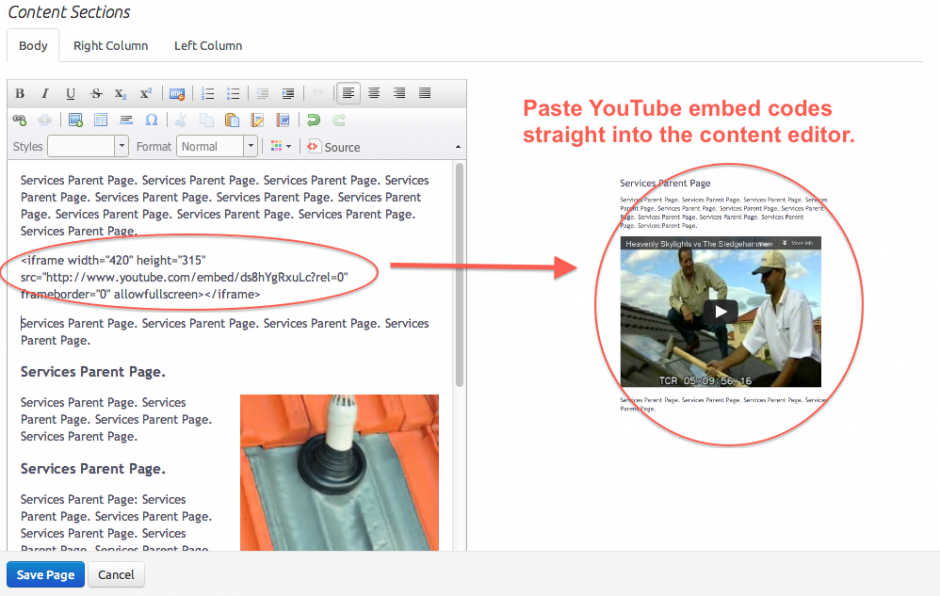Viewport: 940px width, 596px height.
Task: Insert a numbered list
Action: click(x=208, y=94)
